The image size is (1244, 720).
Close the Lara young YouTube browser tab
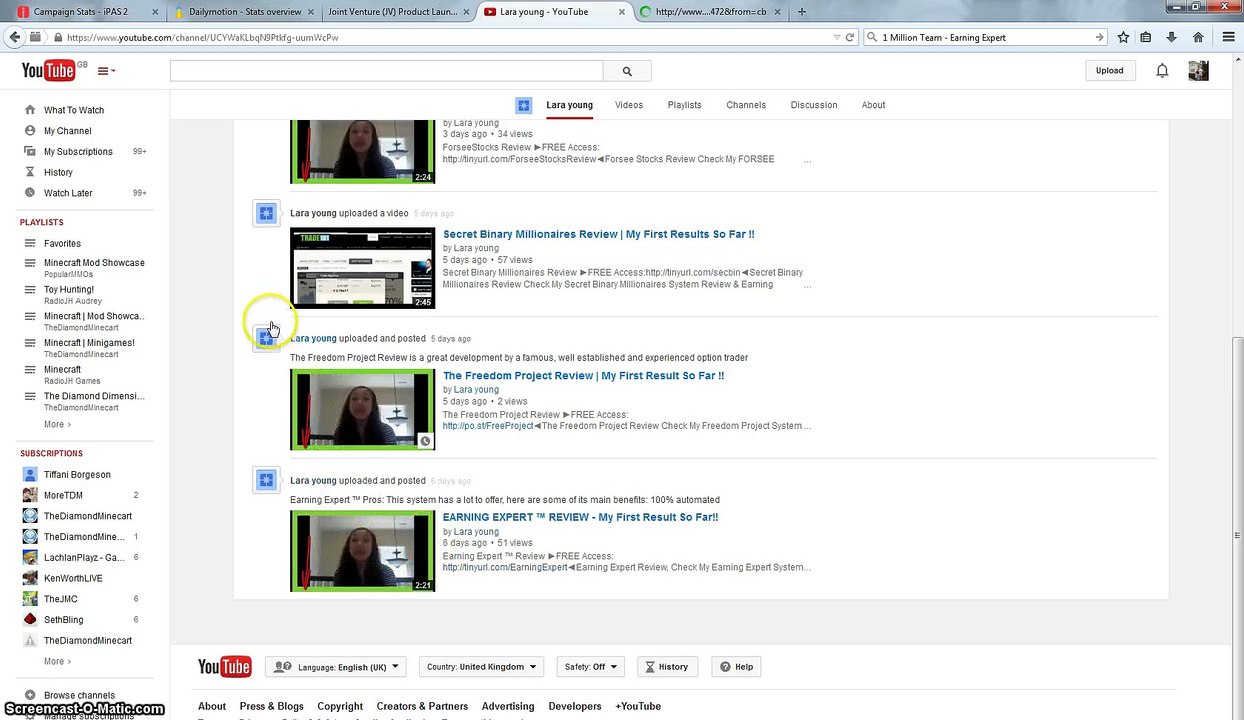622,12
